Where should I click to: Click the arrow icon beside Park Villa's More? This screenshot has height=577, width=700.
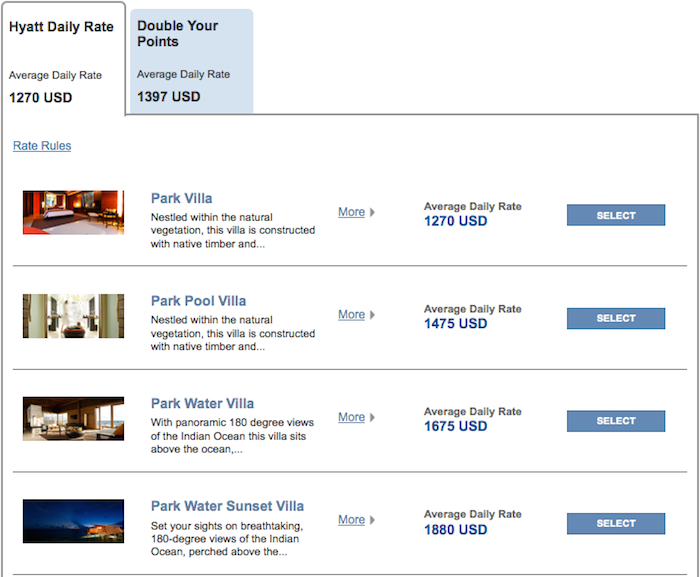click(373, 212)
